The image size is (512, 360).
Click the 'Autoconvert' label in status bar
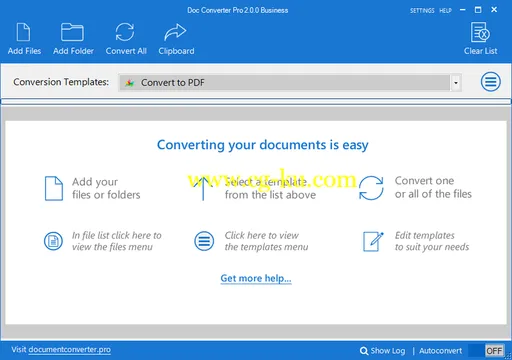[x=440, y=351]
